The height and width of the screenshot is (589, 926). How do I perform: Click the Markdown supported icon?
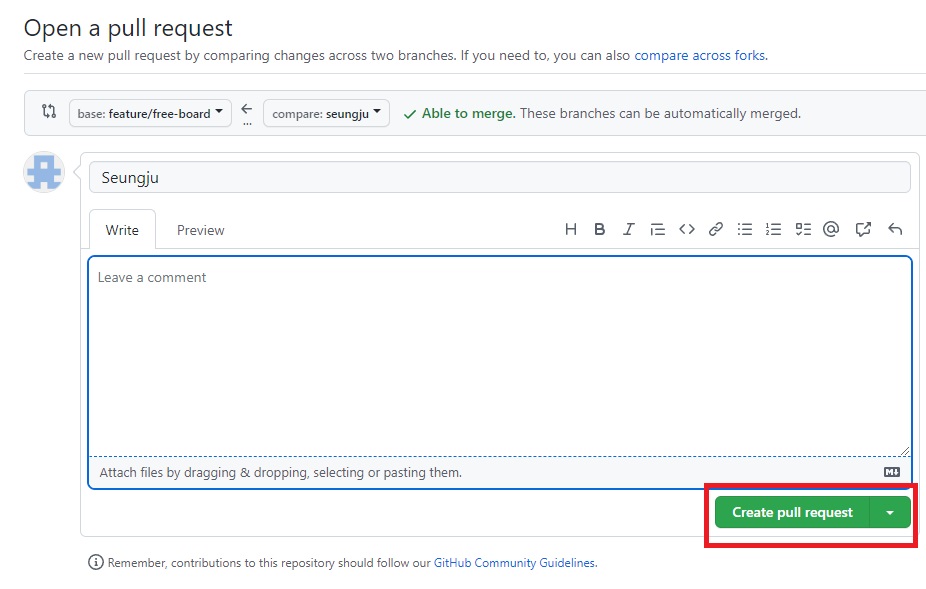892,472
